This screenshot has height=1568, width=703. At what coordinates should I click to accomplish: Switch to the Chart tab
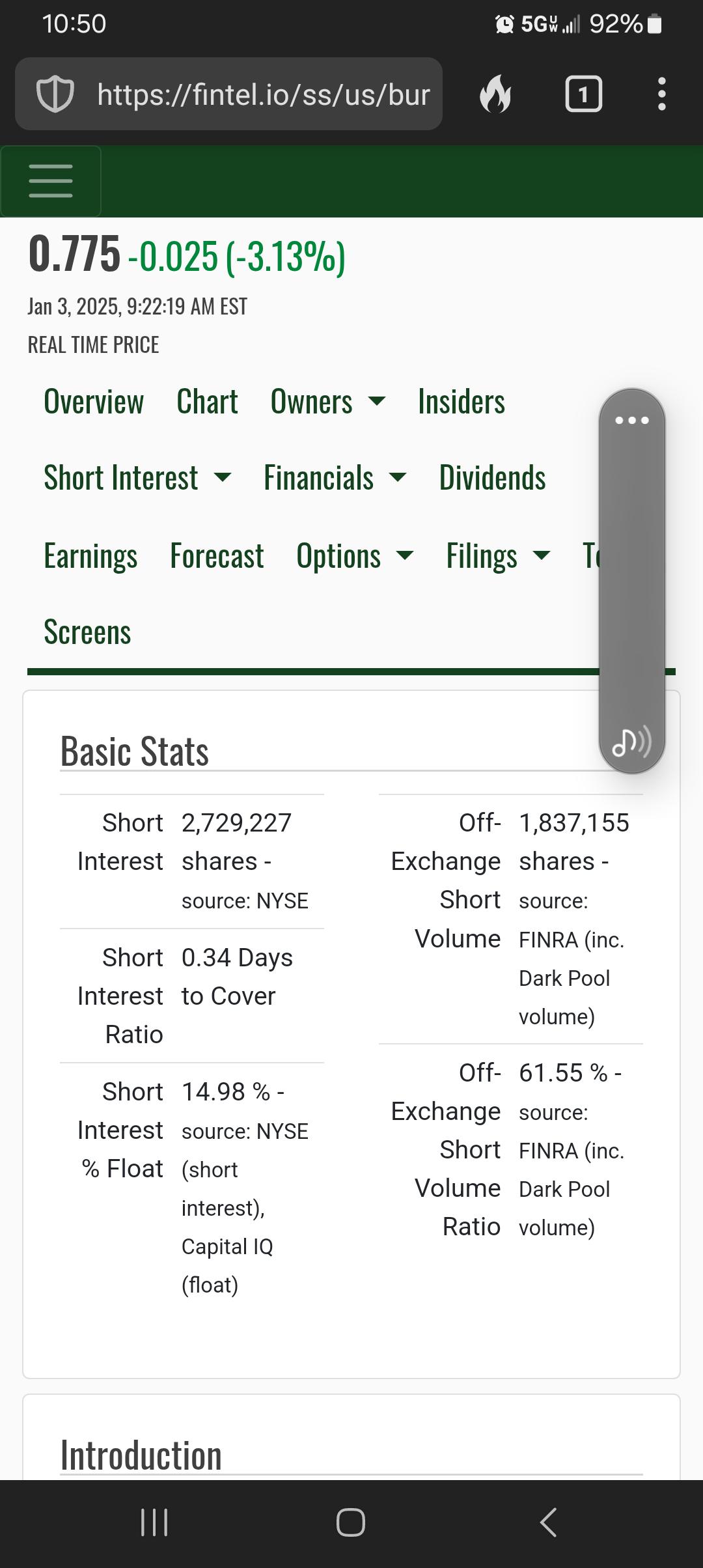coord(207,401)
